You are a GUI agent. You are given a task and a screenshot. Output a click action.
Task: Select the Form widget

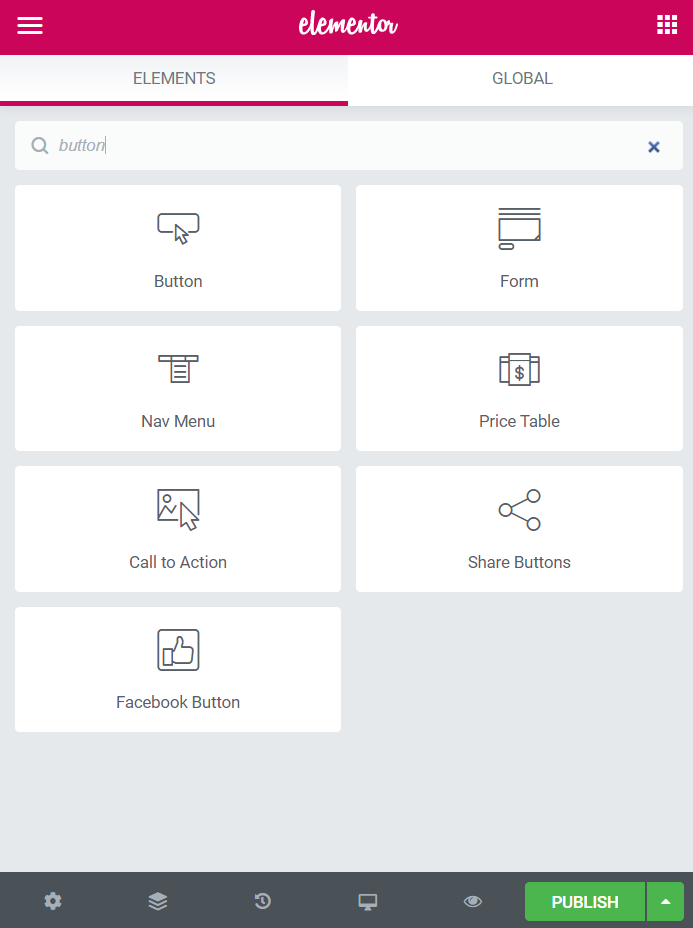pos(519,248)
